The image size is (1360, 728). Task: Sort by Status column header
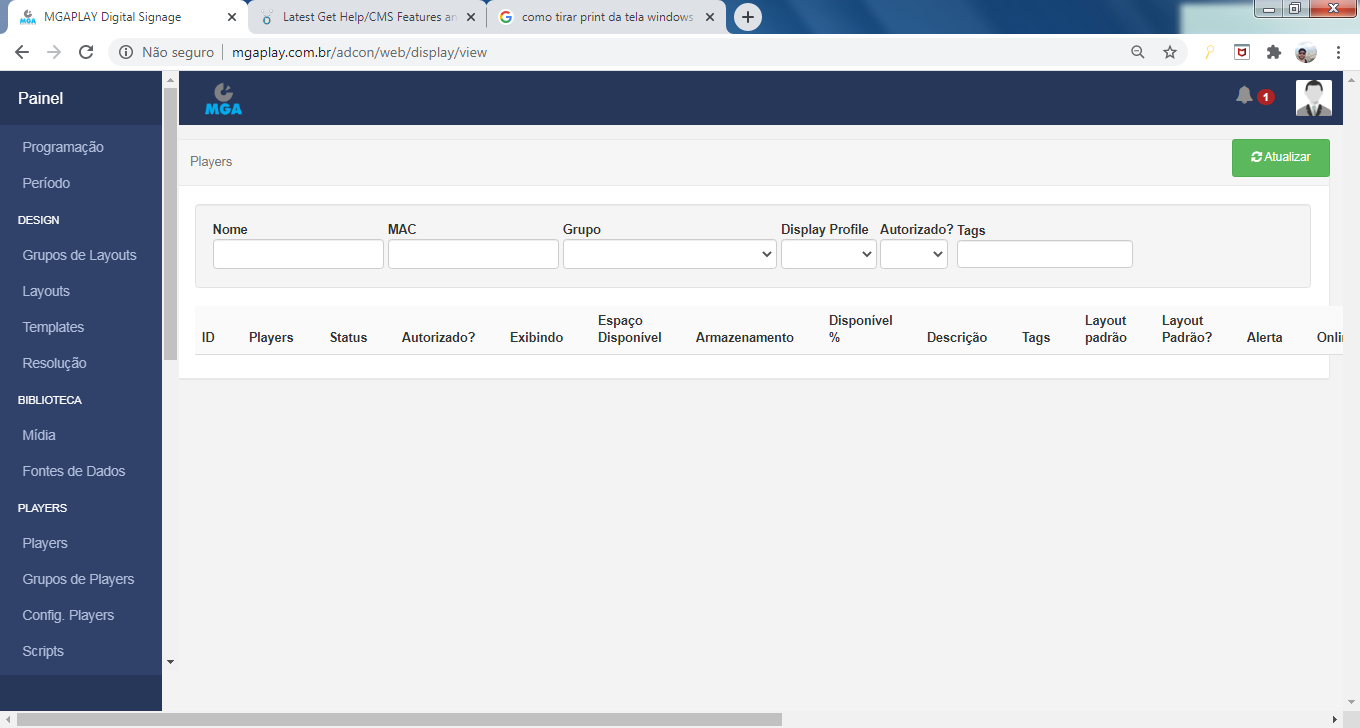(x=348, y=337)
